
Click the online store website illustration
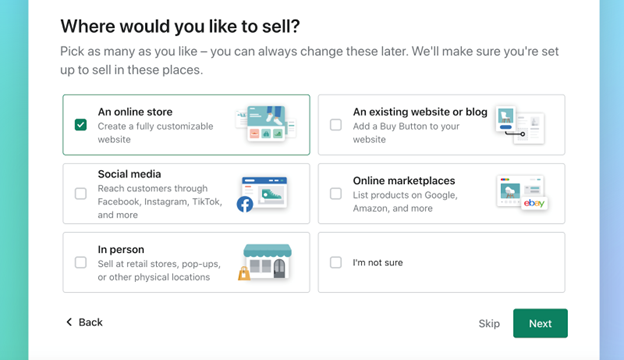pos(265,124)
